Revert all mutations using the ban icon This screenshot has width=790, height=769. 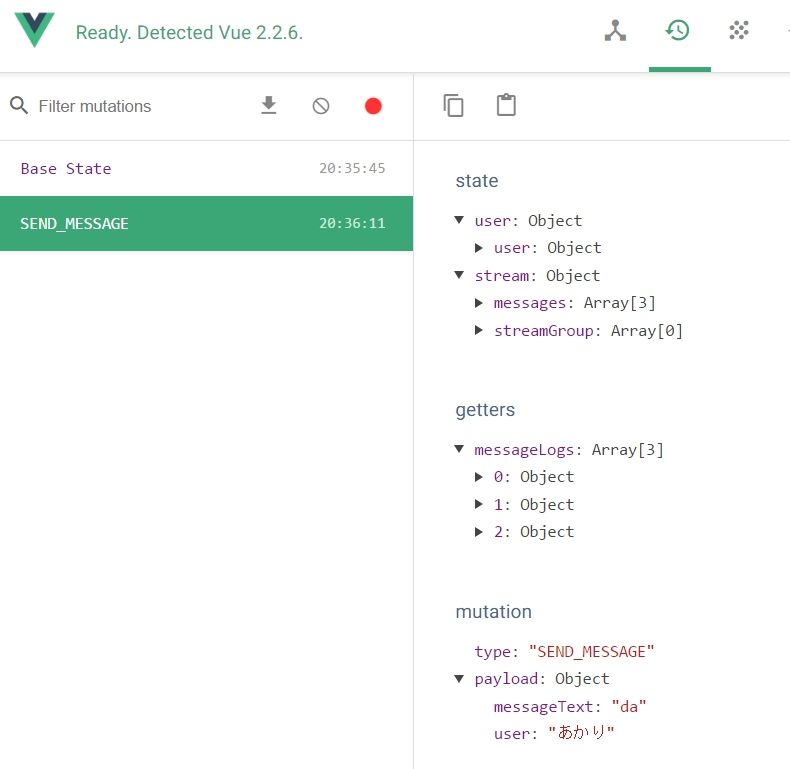tap(321, 106)
